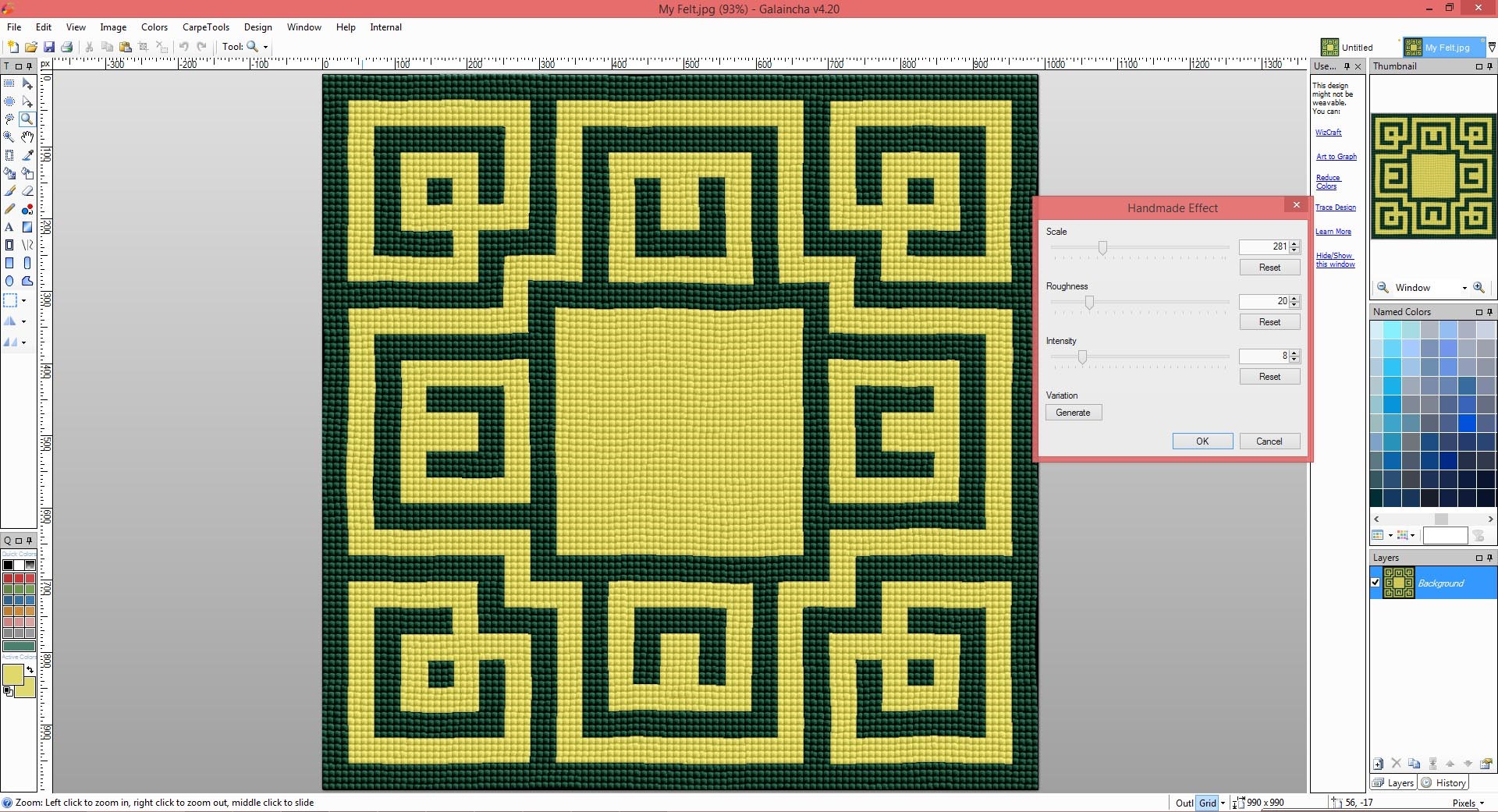
Task: Pin the Thumbnail panel
Action: point(1489,66)
